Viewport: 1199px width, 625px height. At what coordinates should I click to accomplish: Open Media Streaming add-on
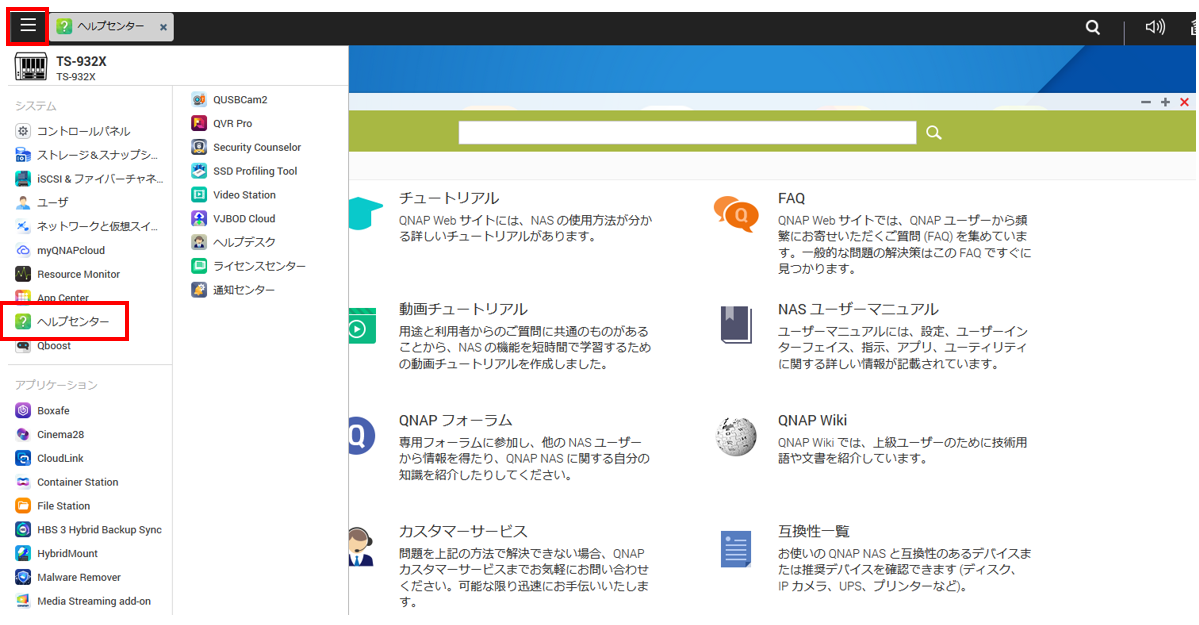pos(83,601)
